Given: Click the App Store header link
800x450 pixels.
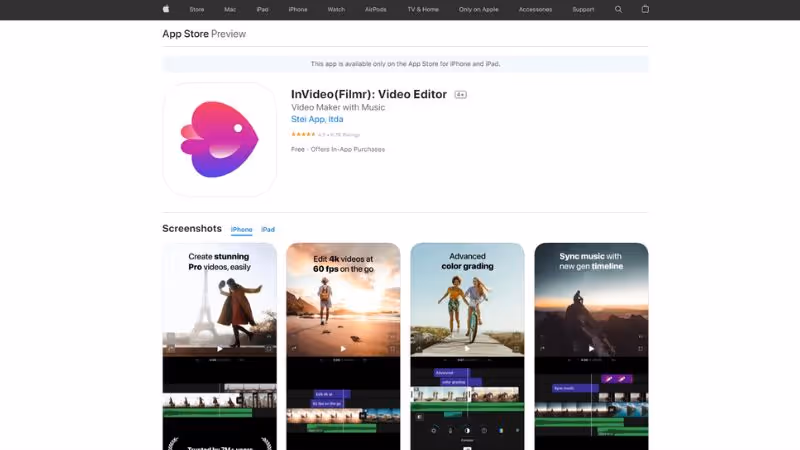Looking at the screenshot, I should 185,34.
